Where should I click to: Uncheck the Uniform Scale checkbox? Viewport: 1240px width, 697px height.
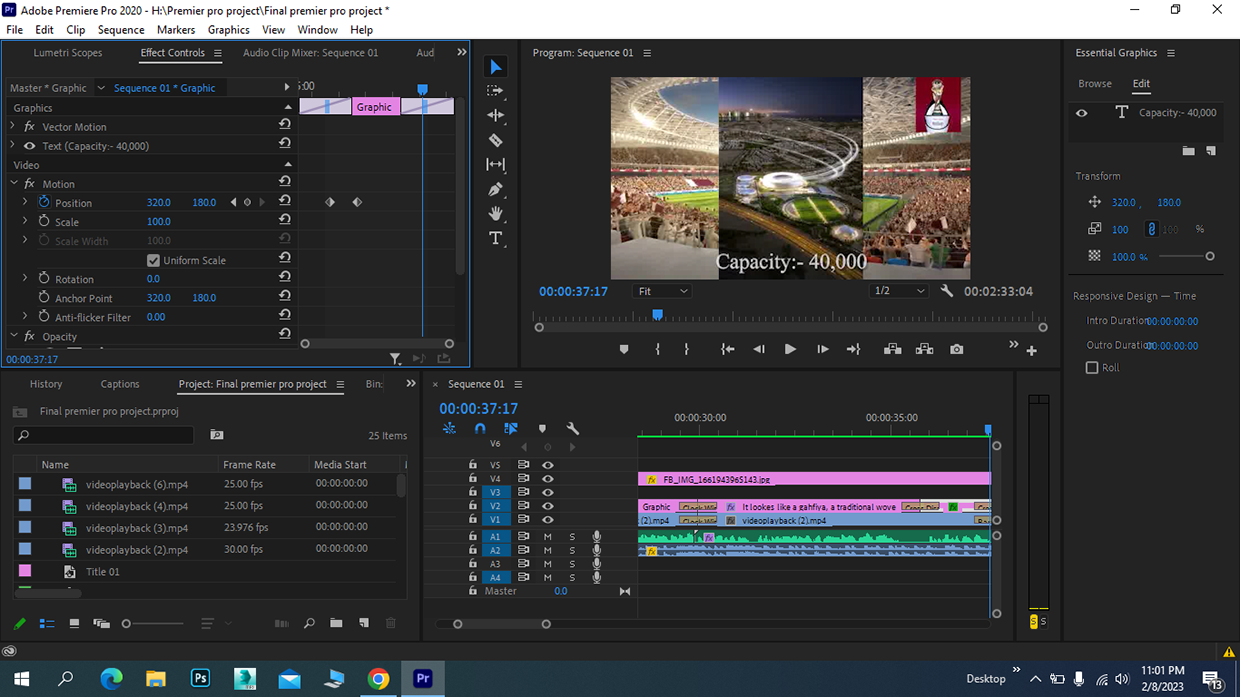[x=153, y=260]
